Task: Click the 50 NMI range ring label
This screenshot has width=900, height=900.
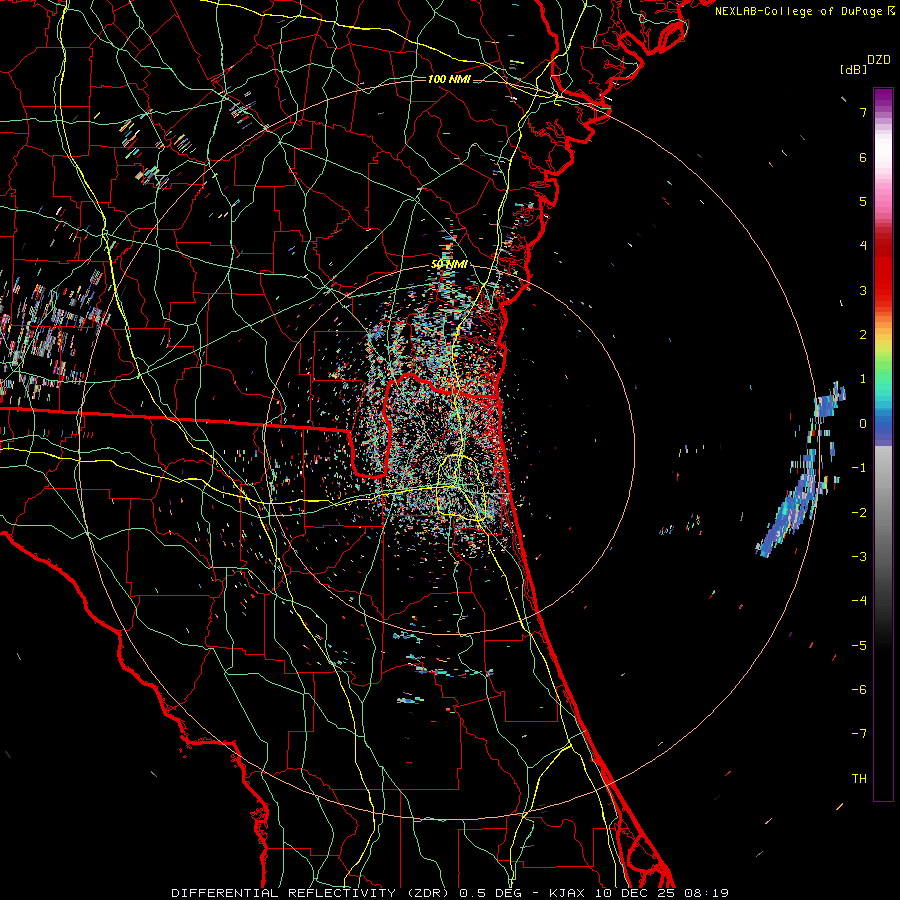Action: coord(449,265)
